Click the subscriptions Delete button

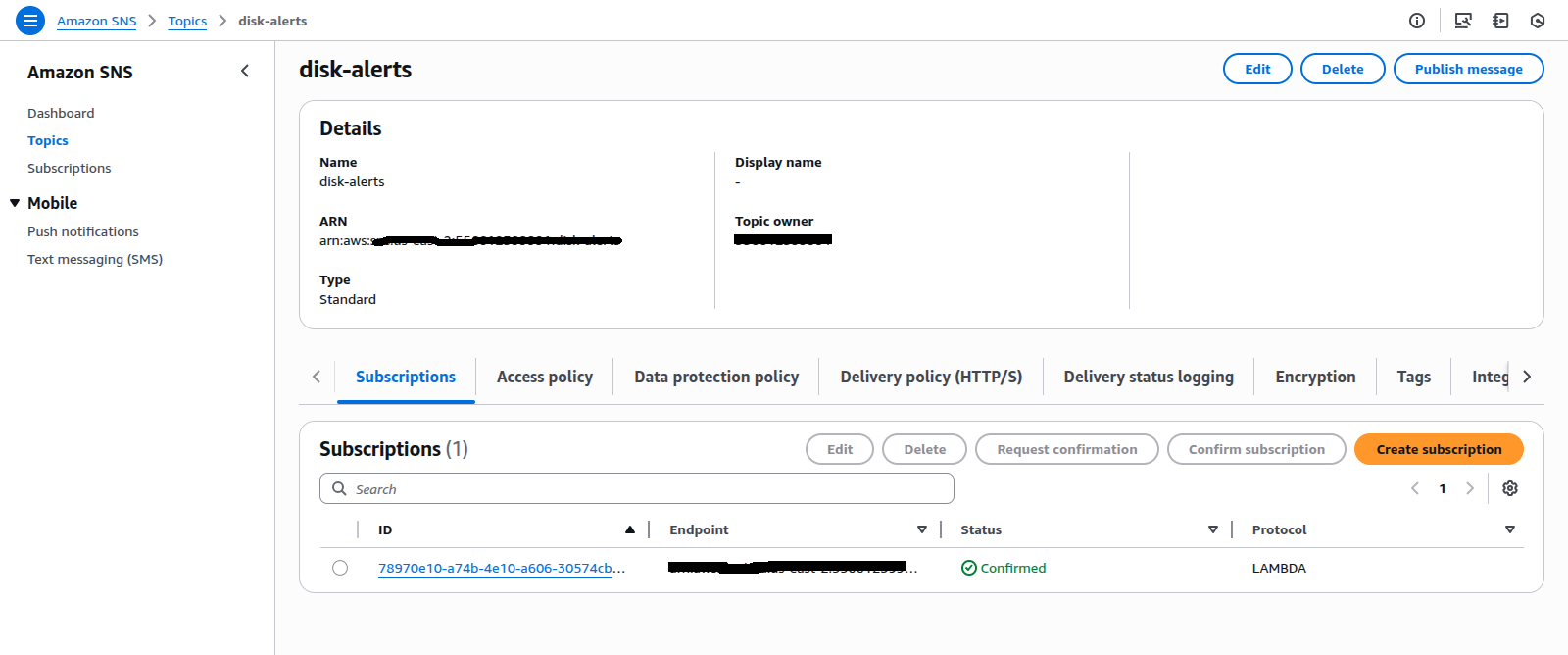tap(924, 449)
